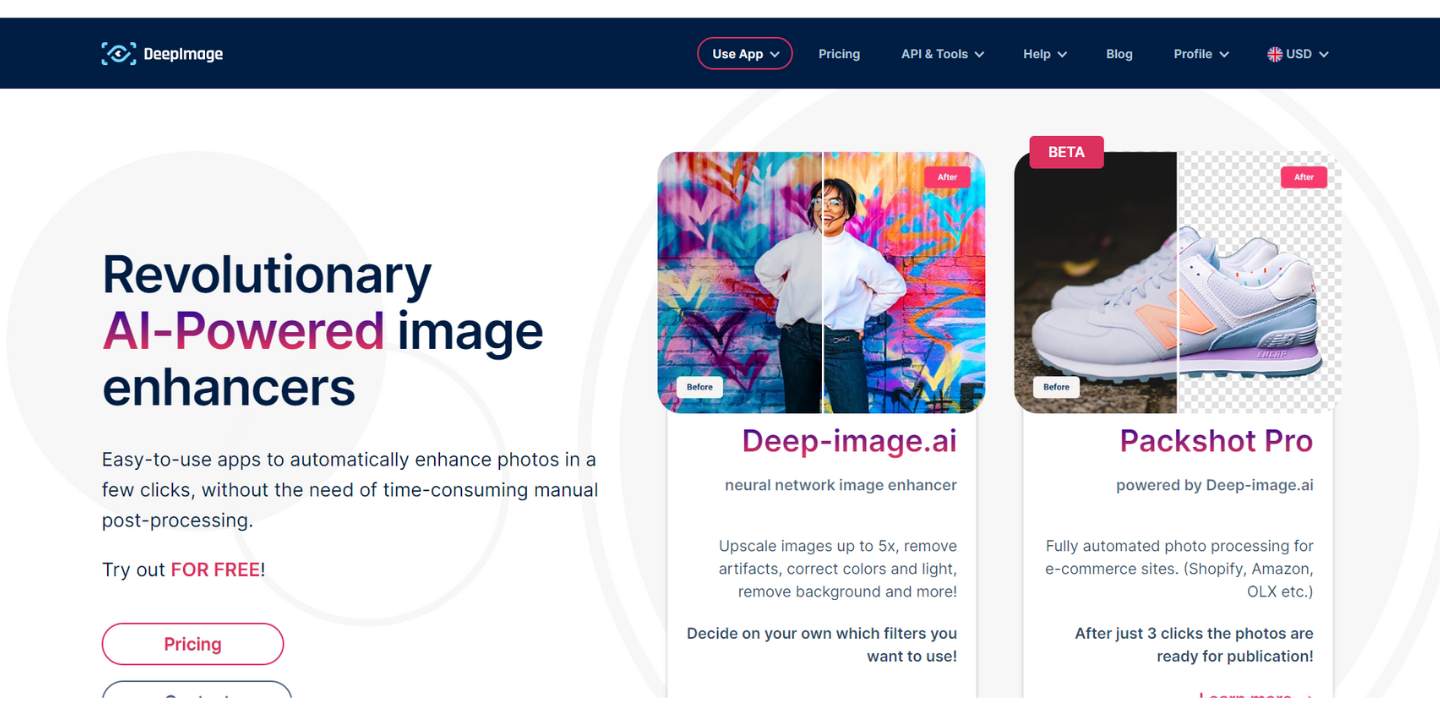Click 'Decide on your own which filters' text
Screen dimensions: 1440x713
(822, 645)
